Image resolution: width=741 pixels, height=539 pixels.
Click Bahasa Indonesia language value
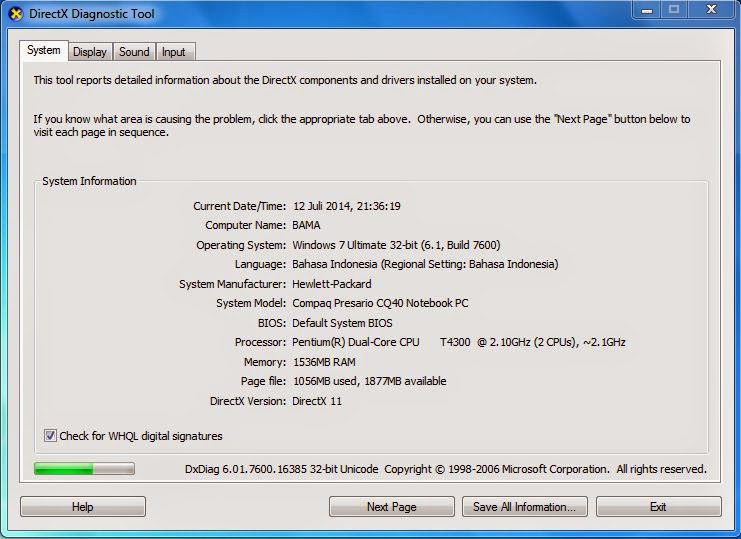[x=425, y=264]
